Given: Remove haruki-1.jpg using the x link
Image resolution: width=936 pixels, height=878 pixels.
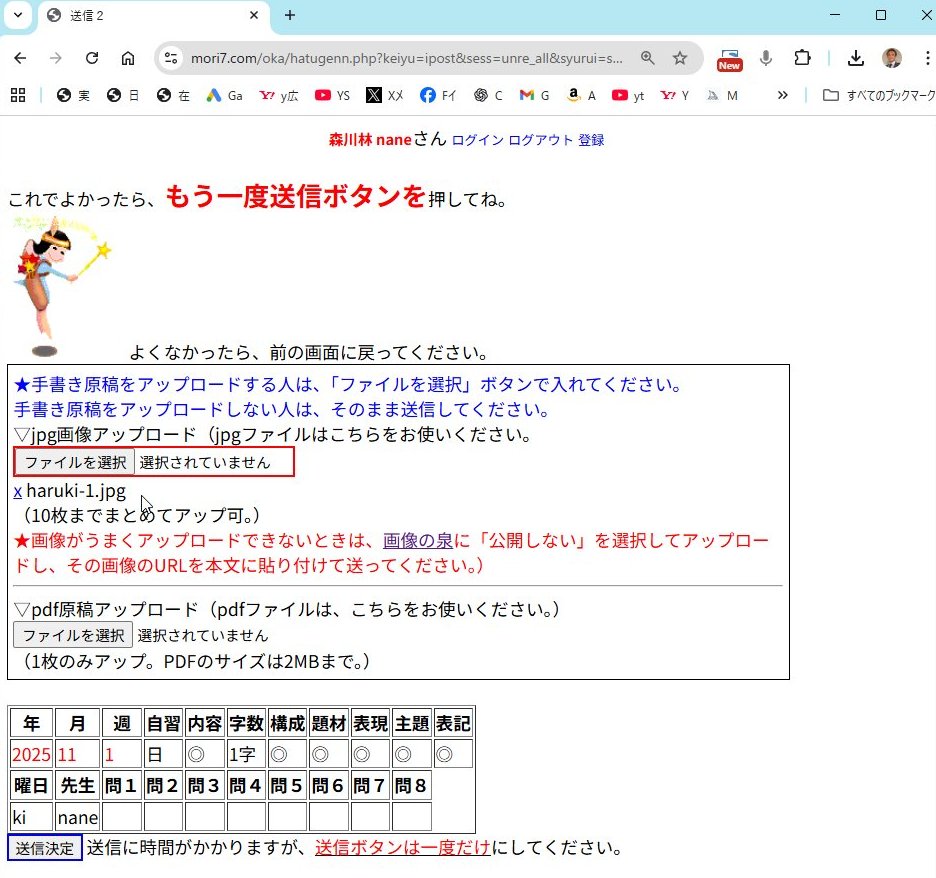Looking at the screenshot, I should click(17, 491).
